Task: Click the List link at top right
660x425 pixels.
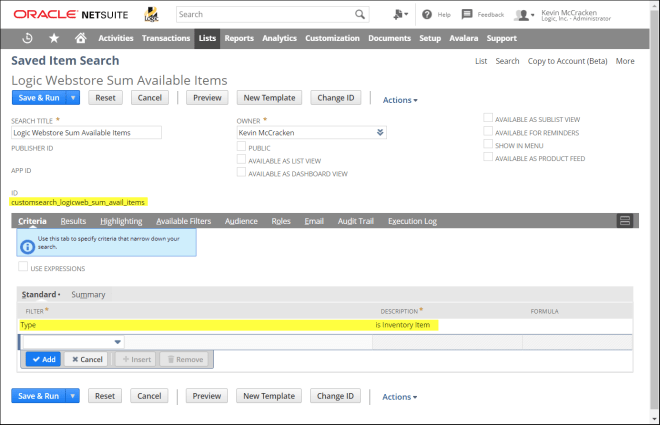Action: pos(481,61)
